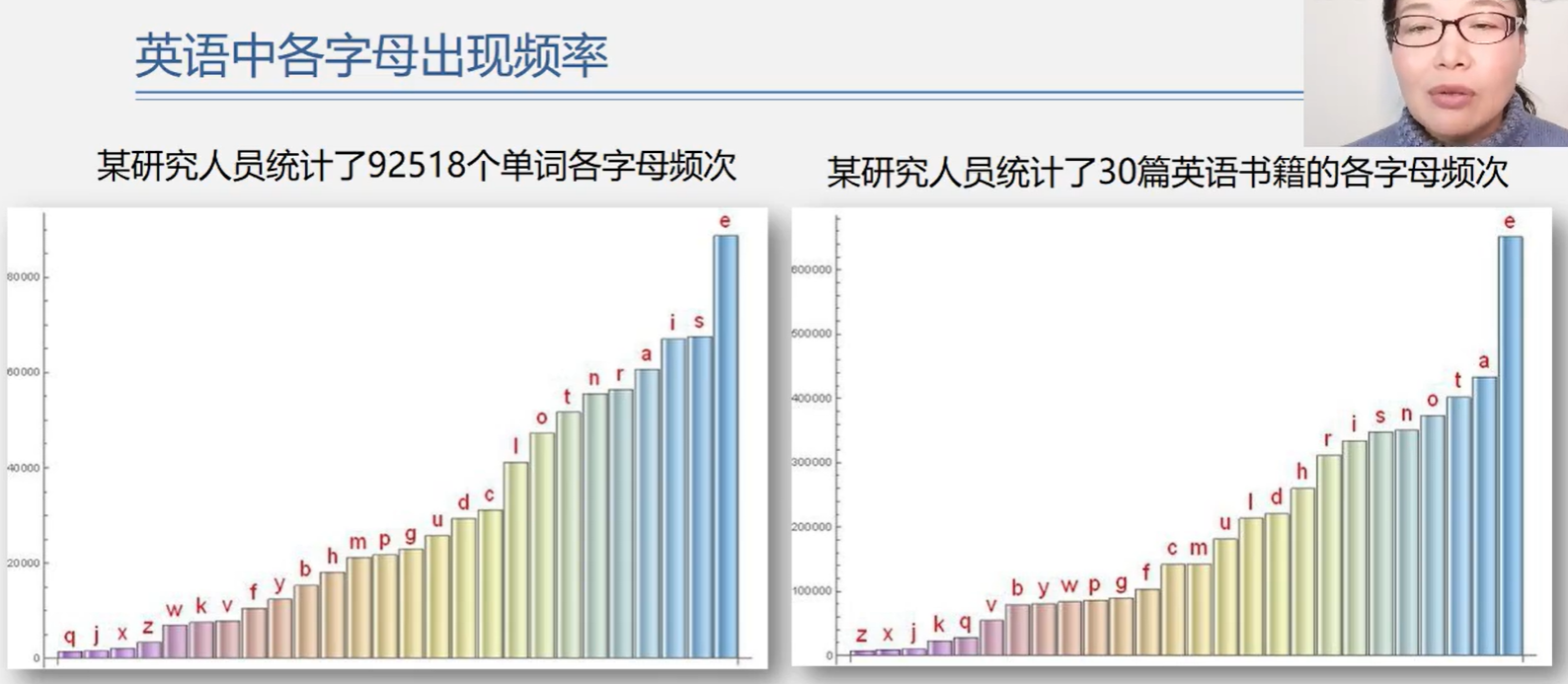Image resolution: width=1568 pixels, height=684 pixels.
Task: Select the left subtitle mentioning 92518个单词
Action: [417, 165]
